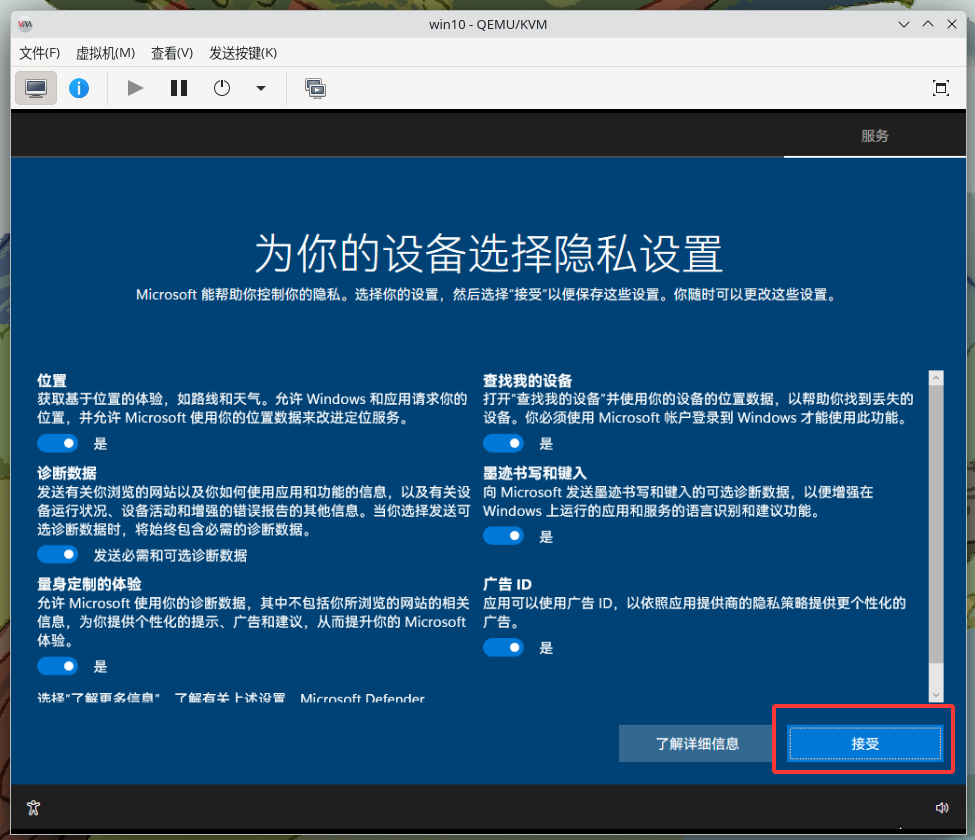Close the win10 QEMU/KVM window
975x840 pixels.
(x=951, y=24)
